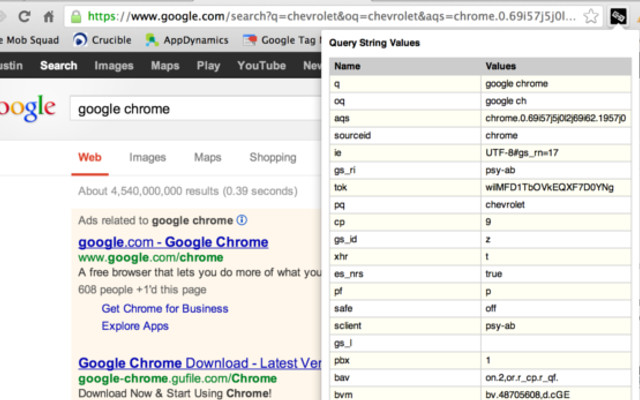
Task: Switch to the Maps results tab
Action: (x=207, y=157)
